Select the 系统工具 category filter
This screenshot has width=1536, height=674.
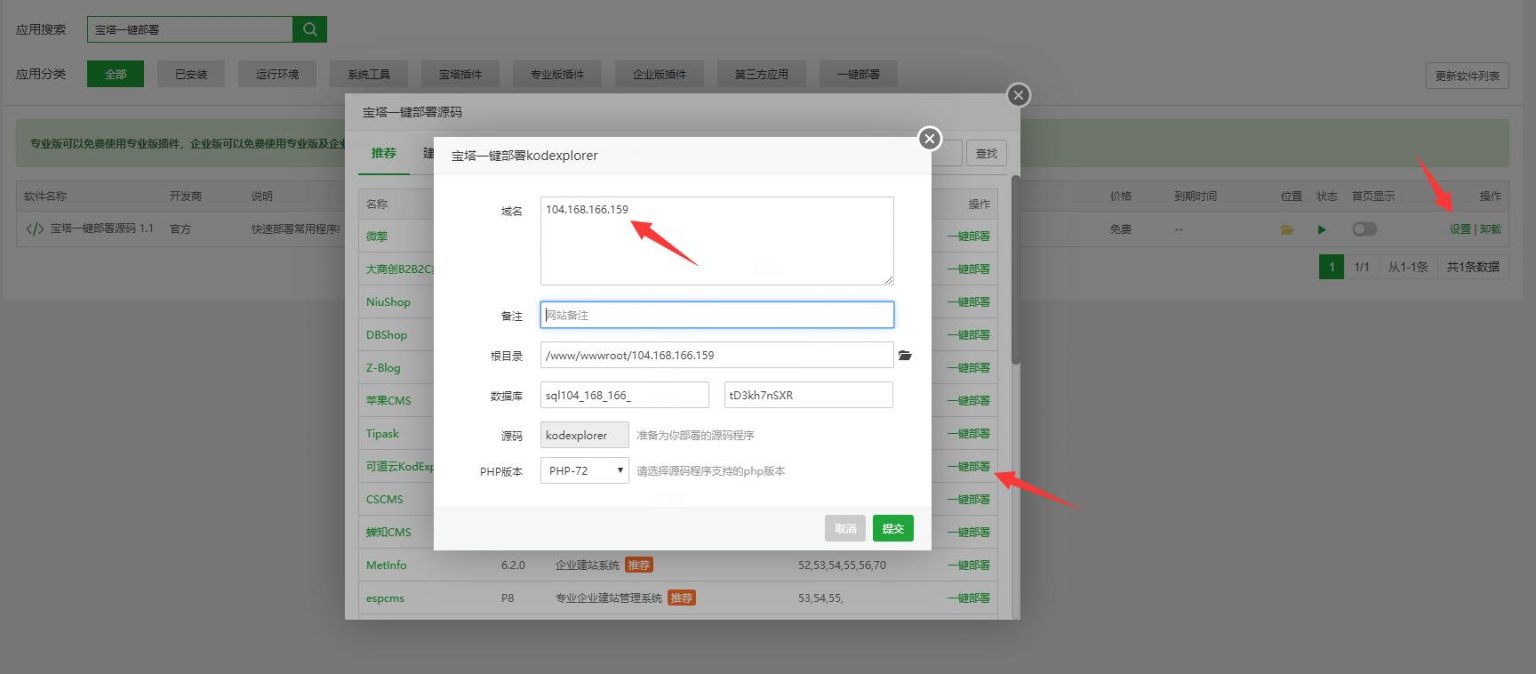pos(369,74)
